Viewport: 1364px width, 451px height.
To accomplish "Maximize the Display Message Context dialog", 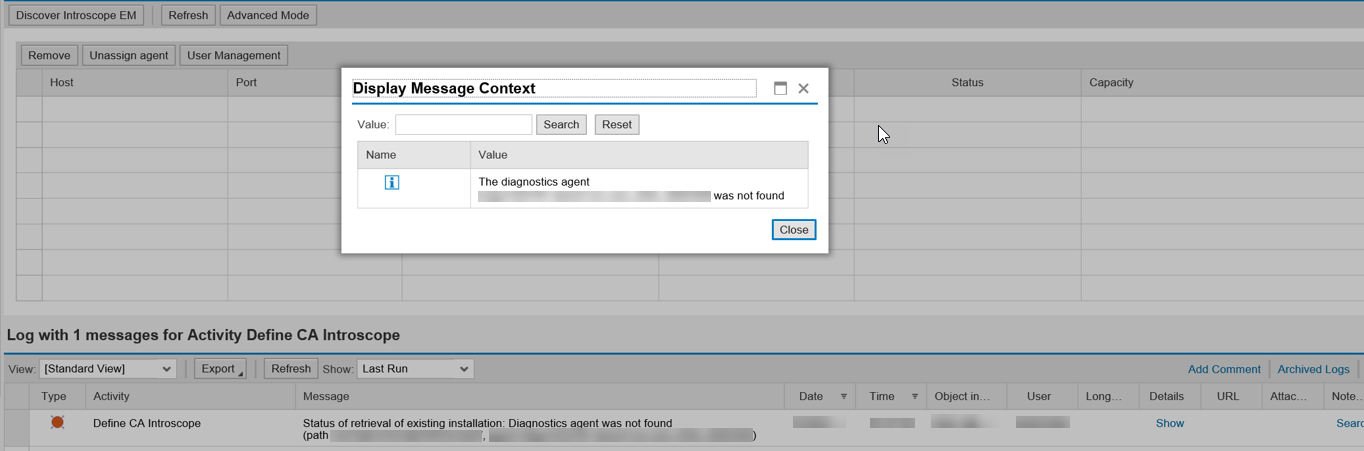I will 780,88.
